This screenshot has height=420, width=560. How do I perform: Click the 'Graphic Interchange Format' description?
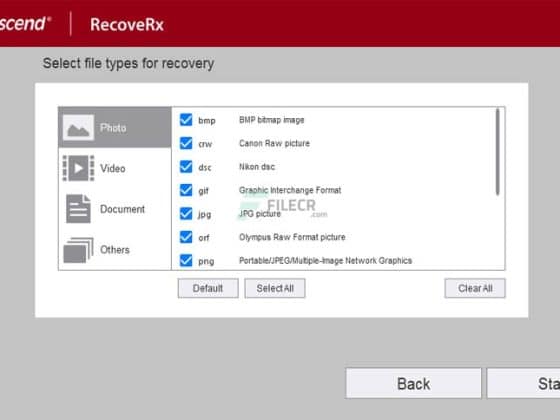tap(290, 190)
